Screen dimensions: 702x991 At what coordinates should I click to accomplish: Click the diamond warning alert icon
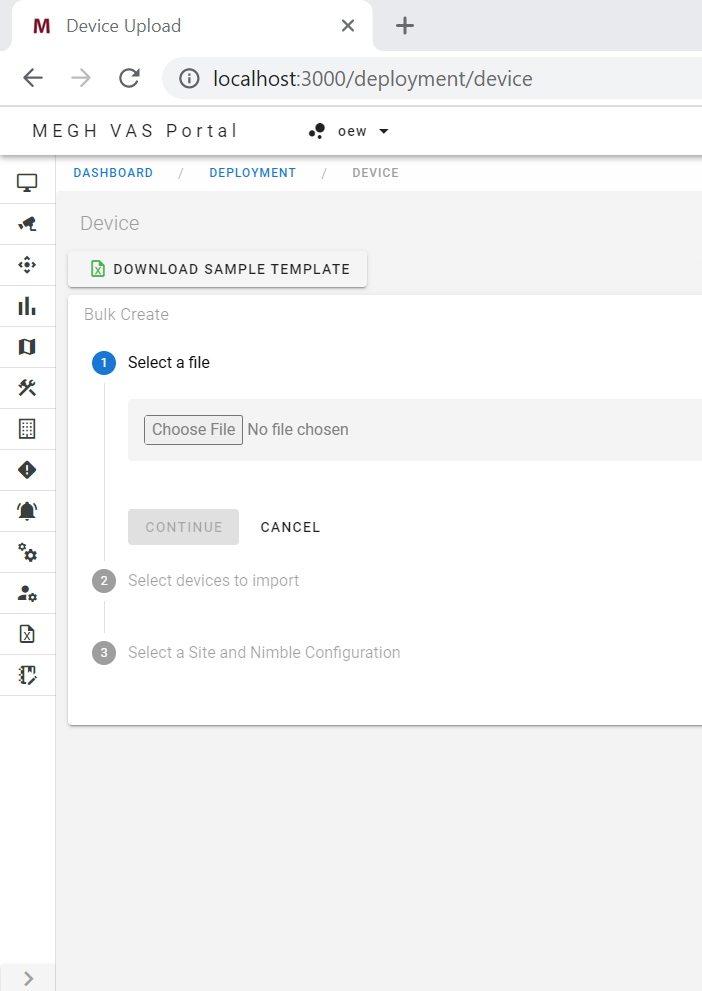click(x=27, y=470)
